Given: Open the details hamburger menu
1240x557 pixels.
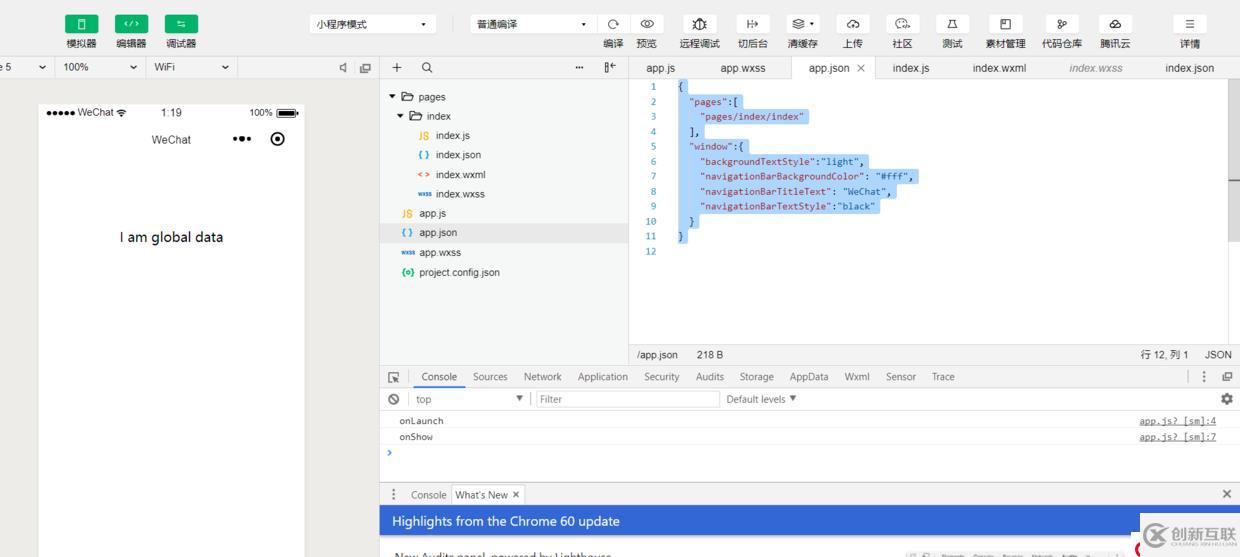Looking at the screenshot, I should 1189,24.
